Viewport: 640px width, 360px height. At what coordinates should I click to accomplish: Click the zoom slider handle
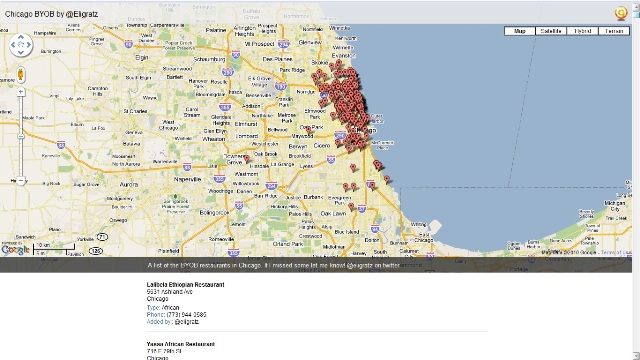click(21, 136)
